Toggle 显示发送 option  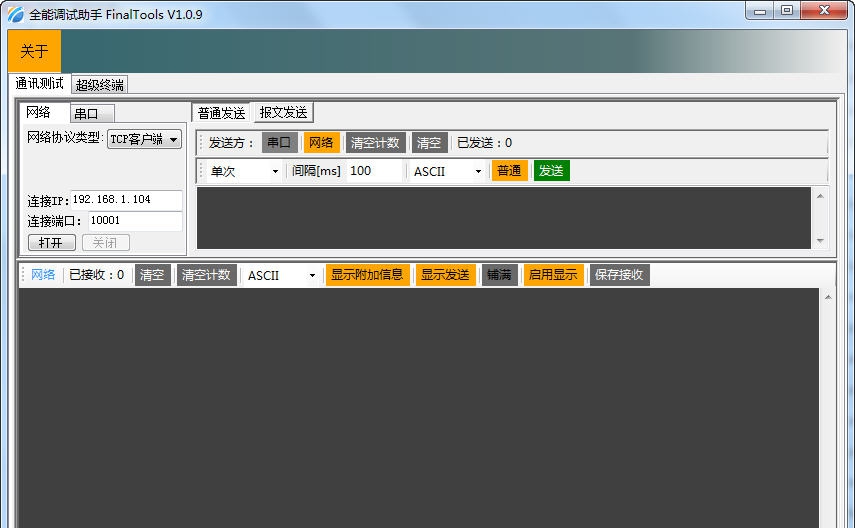pos(445,275)
